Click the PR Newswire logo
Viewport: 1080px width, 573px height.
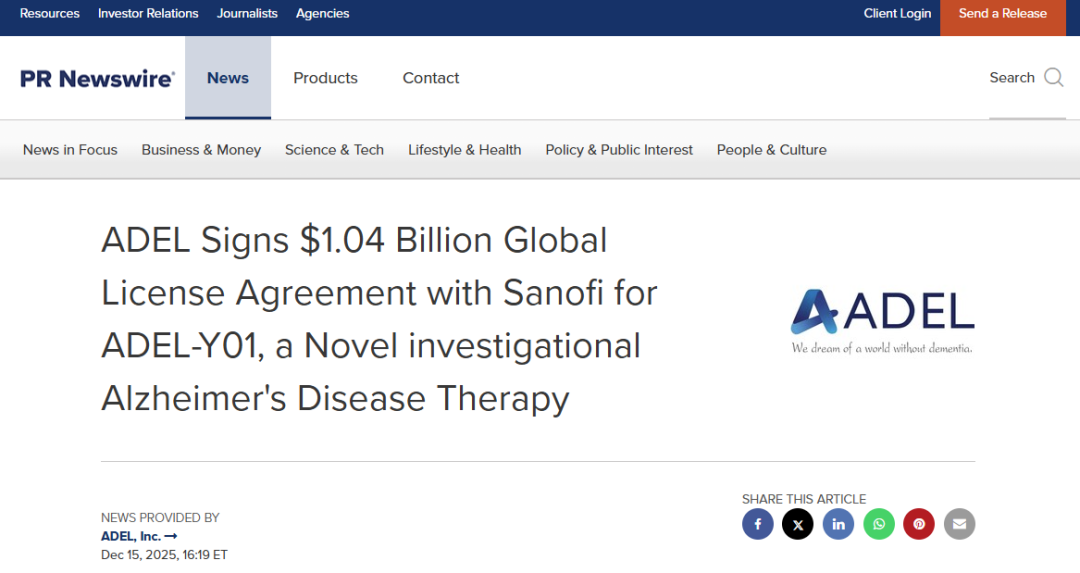click(97, 78)
